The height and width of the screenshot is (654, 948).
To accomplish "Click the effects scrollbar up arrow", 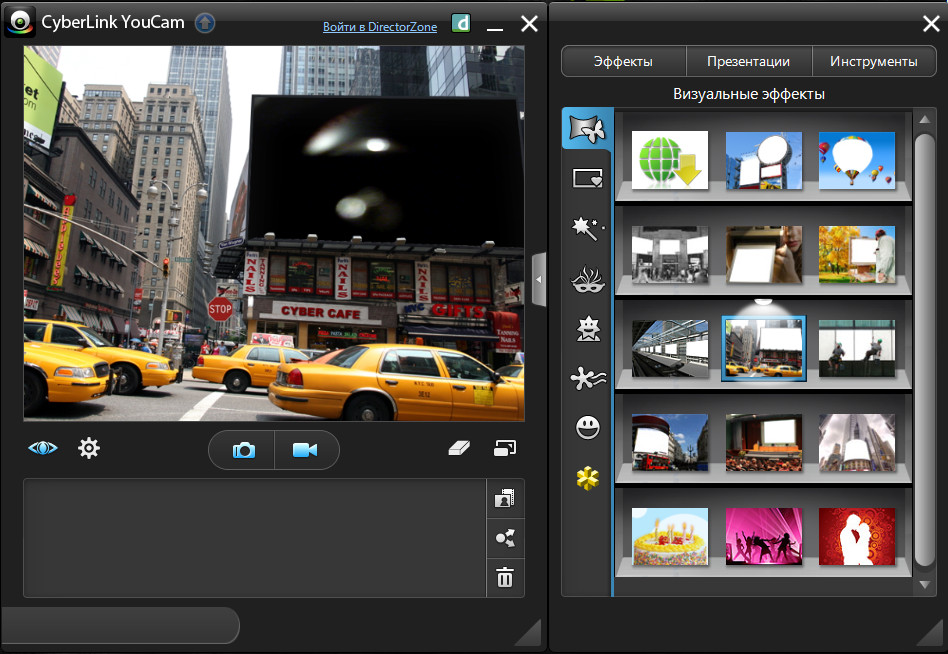I will (924, 120).
